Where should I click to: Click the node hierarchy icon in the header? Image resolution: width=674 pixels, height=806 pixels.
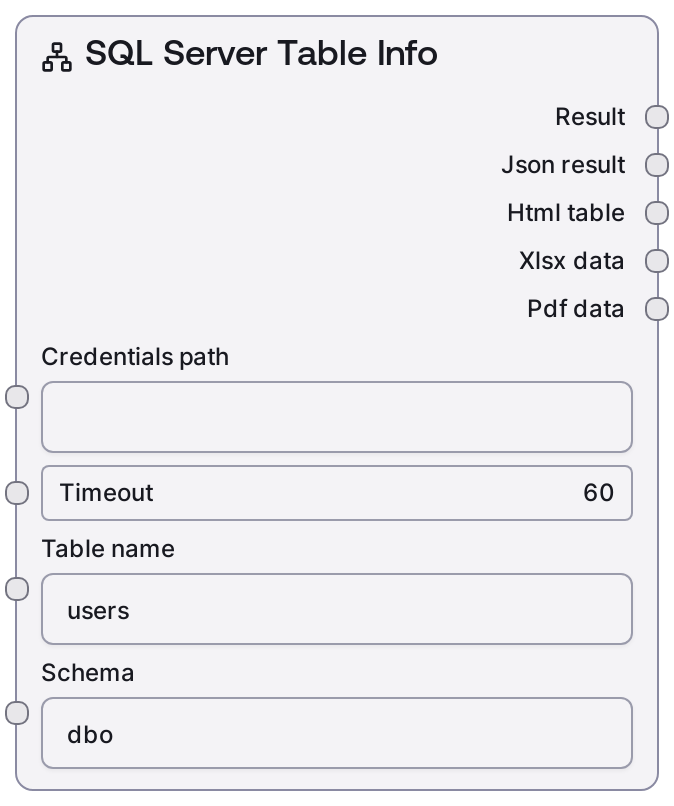[x=57, y=58]
